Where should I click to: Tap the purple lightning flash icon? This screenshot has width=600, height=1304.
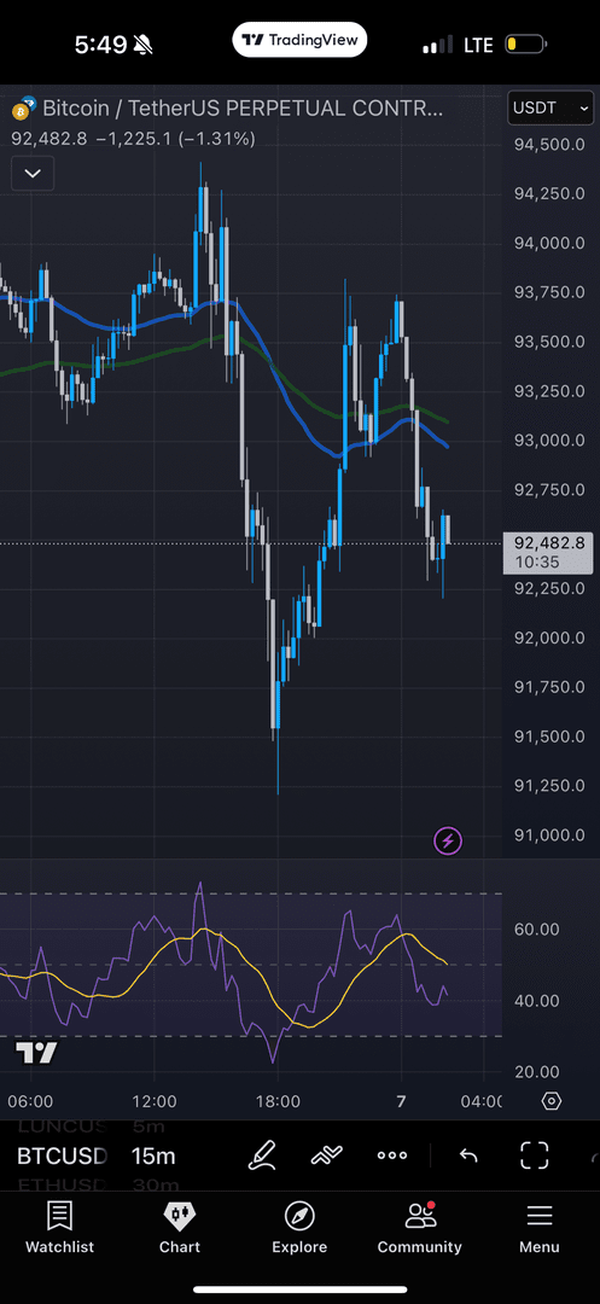[447, 841]
